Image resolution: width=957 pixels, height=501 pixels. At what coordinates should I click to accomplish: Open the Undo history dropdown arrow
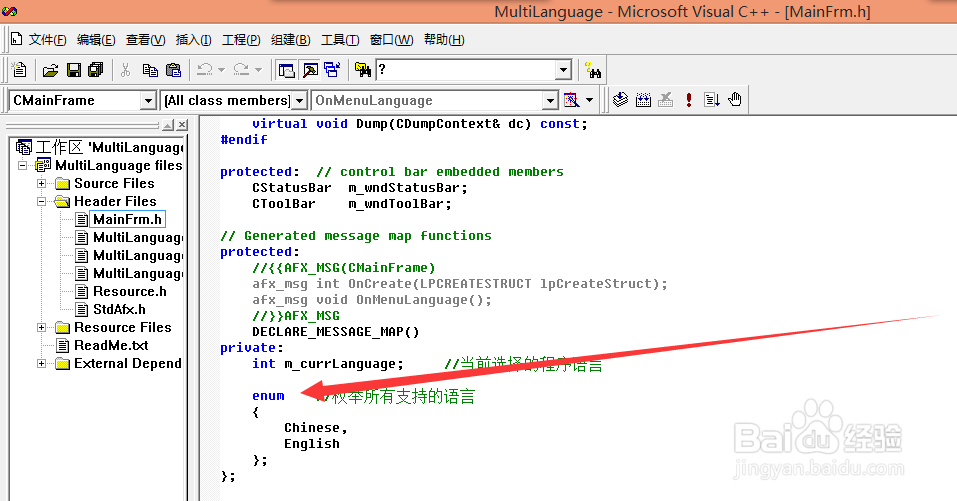[222, 70]
